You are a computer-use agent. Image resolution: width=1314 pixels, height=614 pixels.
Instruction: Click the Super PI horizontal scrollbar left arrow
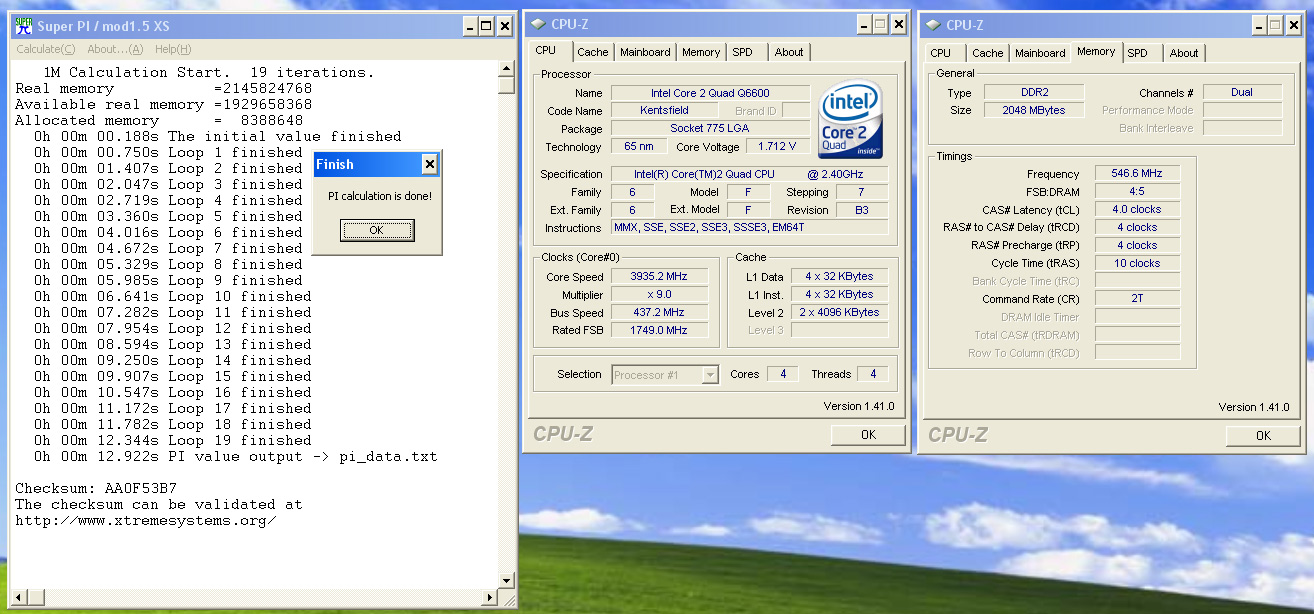pyautogui.click(x=19, y=597)
